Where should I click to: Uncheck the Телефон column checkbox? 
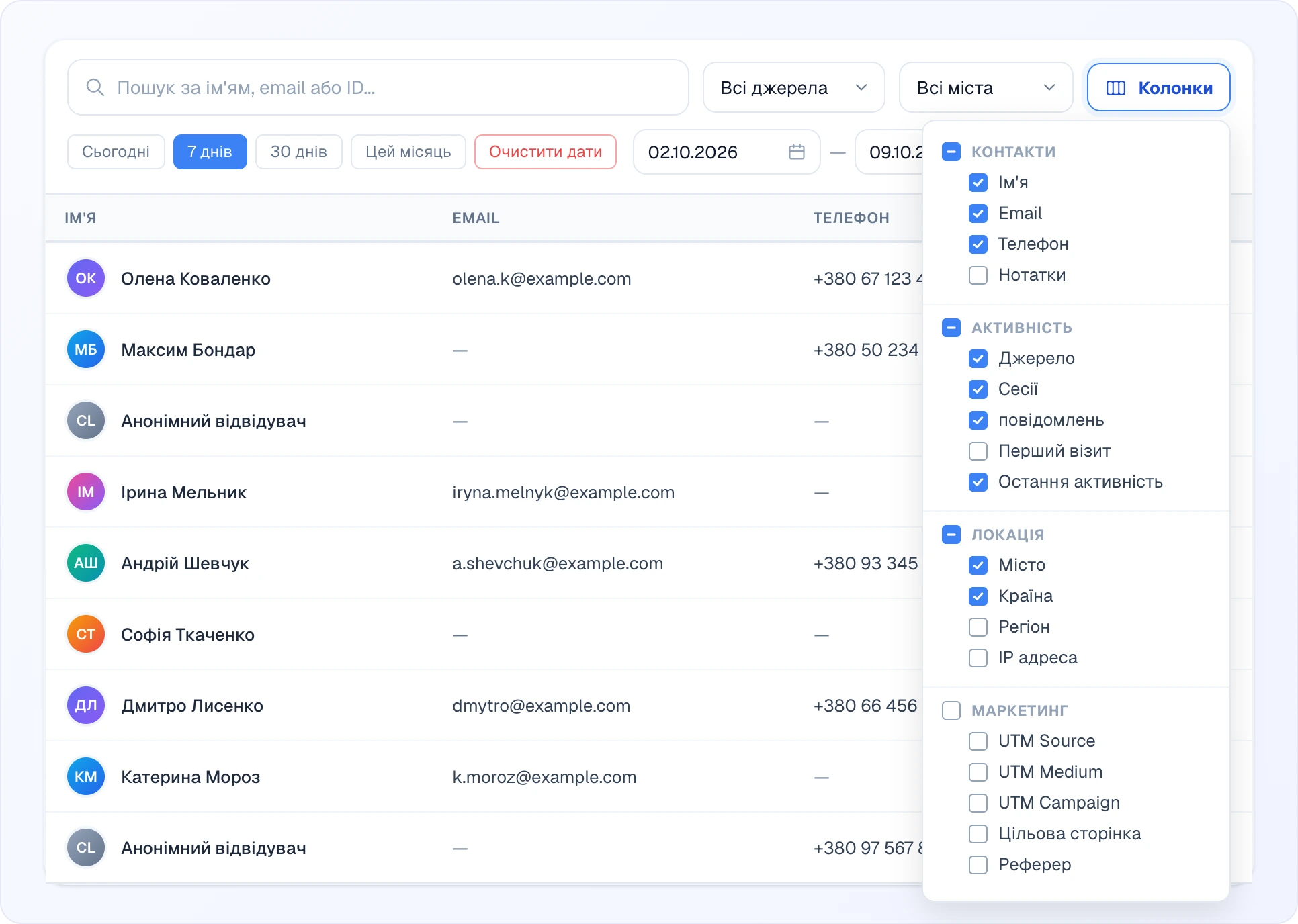978,244
